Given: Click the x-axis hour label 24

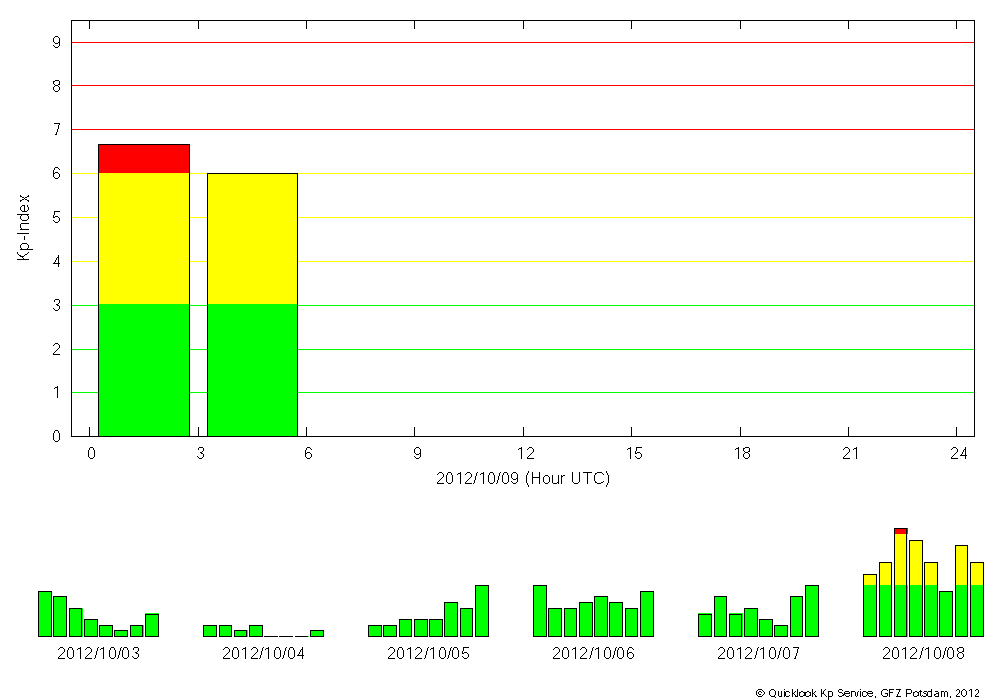Looking at the screenshot, I should [x=959, y=453].
